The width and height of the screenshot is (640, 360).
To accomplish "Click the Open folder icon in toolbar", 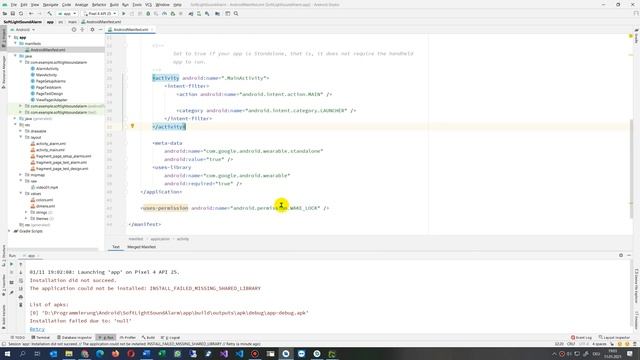I will 4,13.
